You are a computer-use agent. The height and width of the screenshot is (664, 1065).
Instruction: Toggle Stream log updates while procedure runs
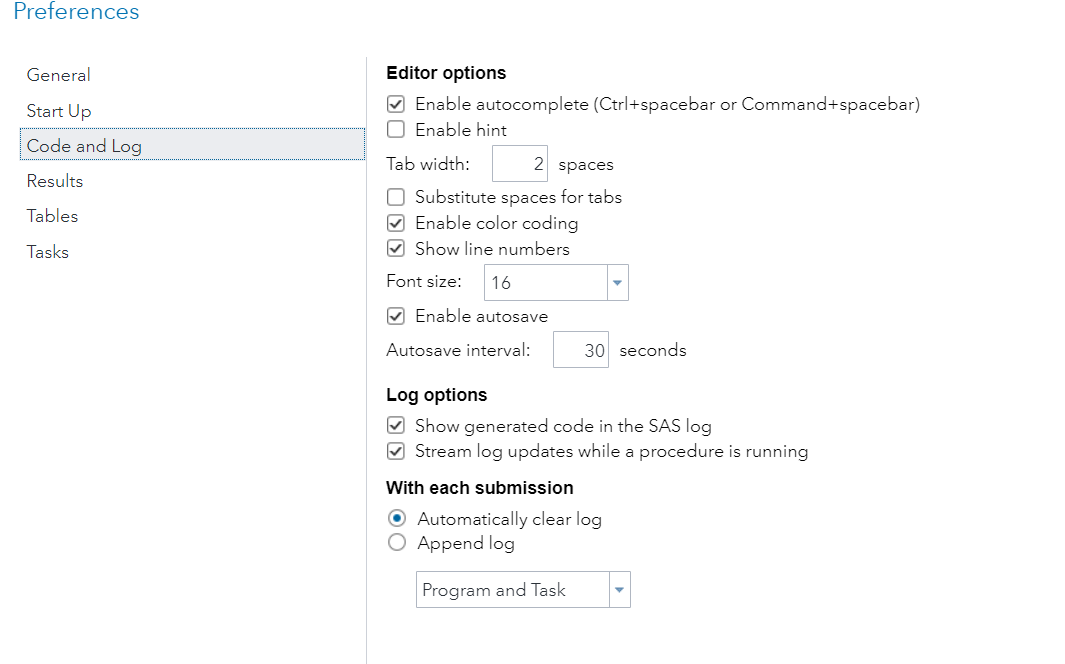[396, 451]
